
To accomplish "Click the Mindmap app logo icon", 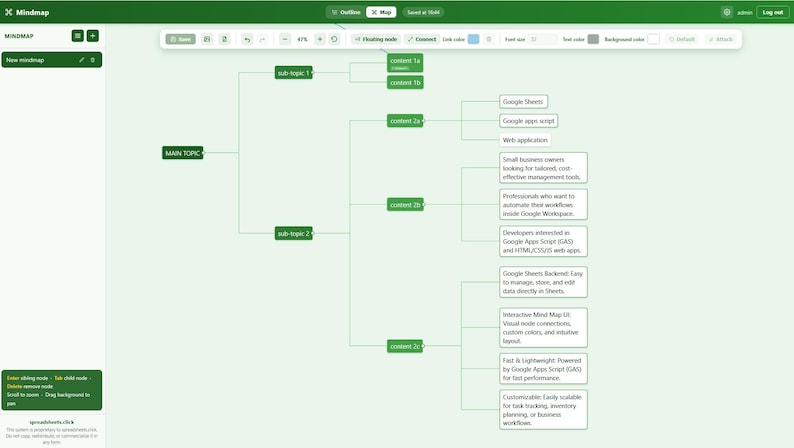I will 9,12.
